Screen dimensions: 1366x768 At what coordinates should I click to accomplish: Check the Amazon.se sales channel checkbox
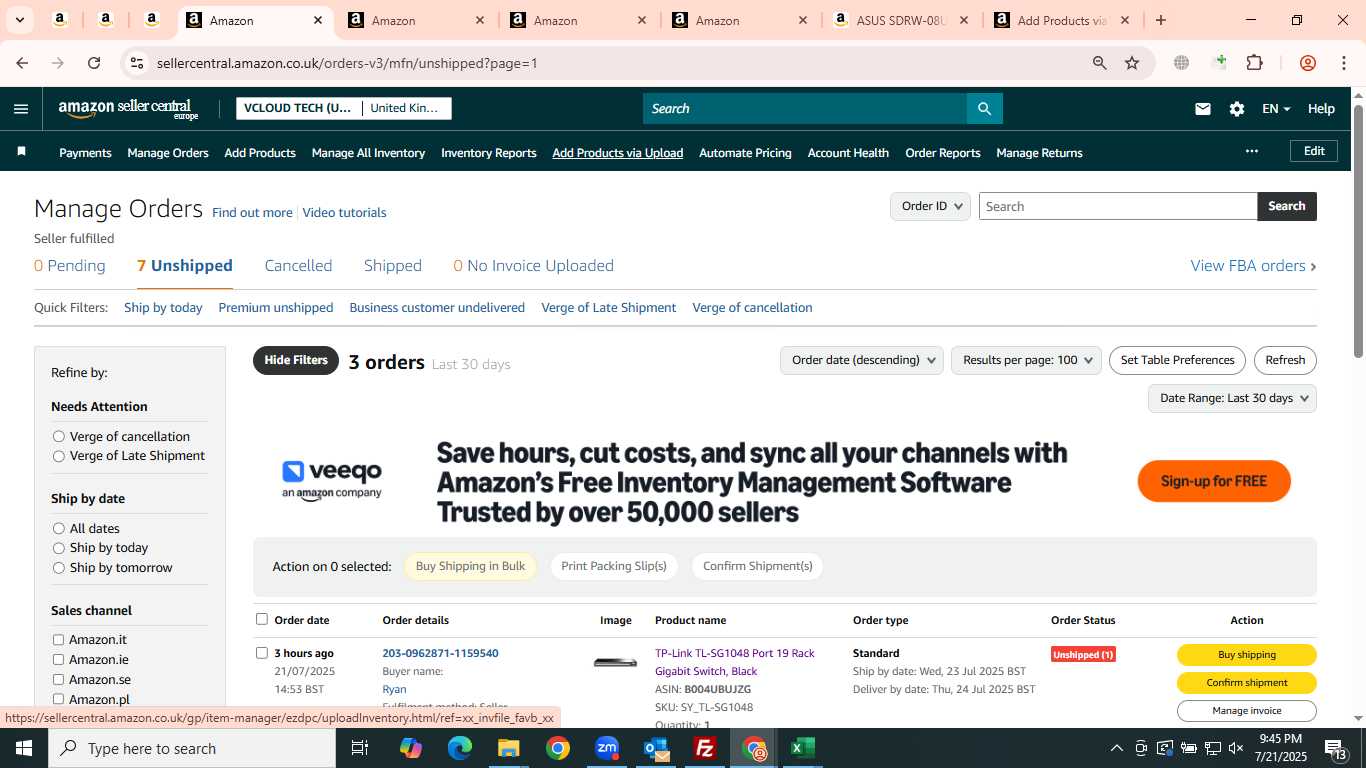[58, 680]
